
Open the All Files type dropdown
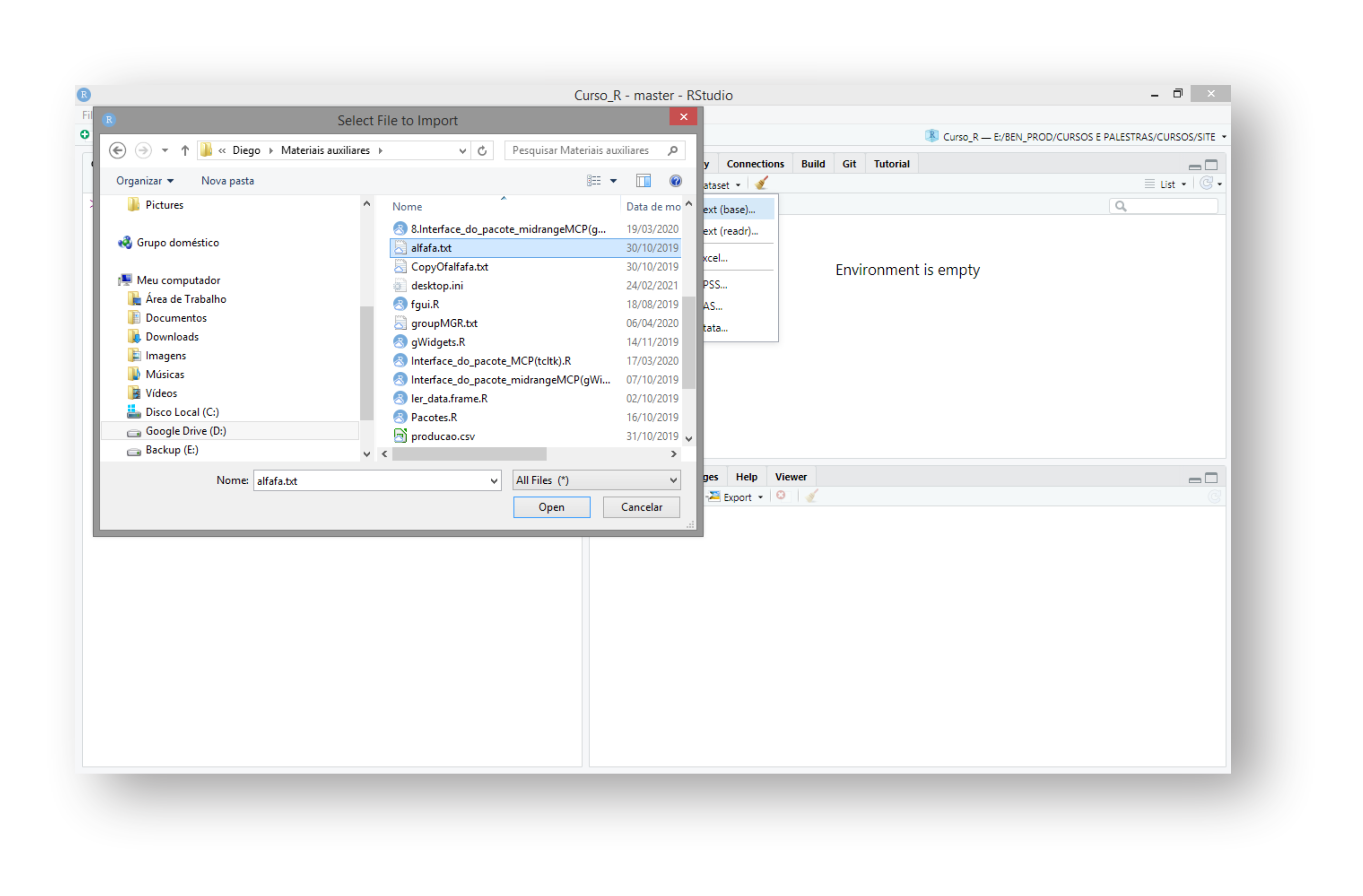(x=596, y=480)
